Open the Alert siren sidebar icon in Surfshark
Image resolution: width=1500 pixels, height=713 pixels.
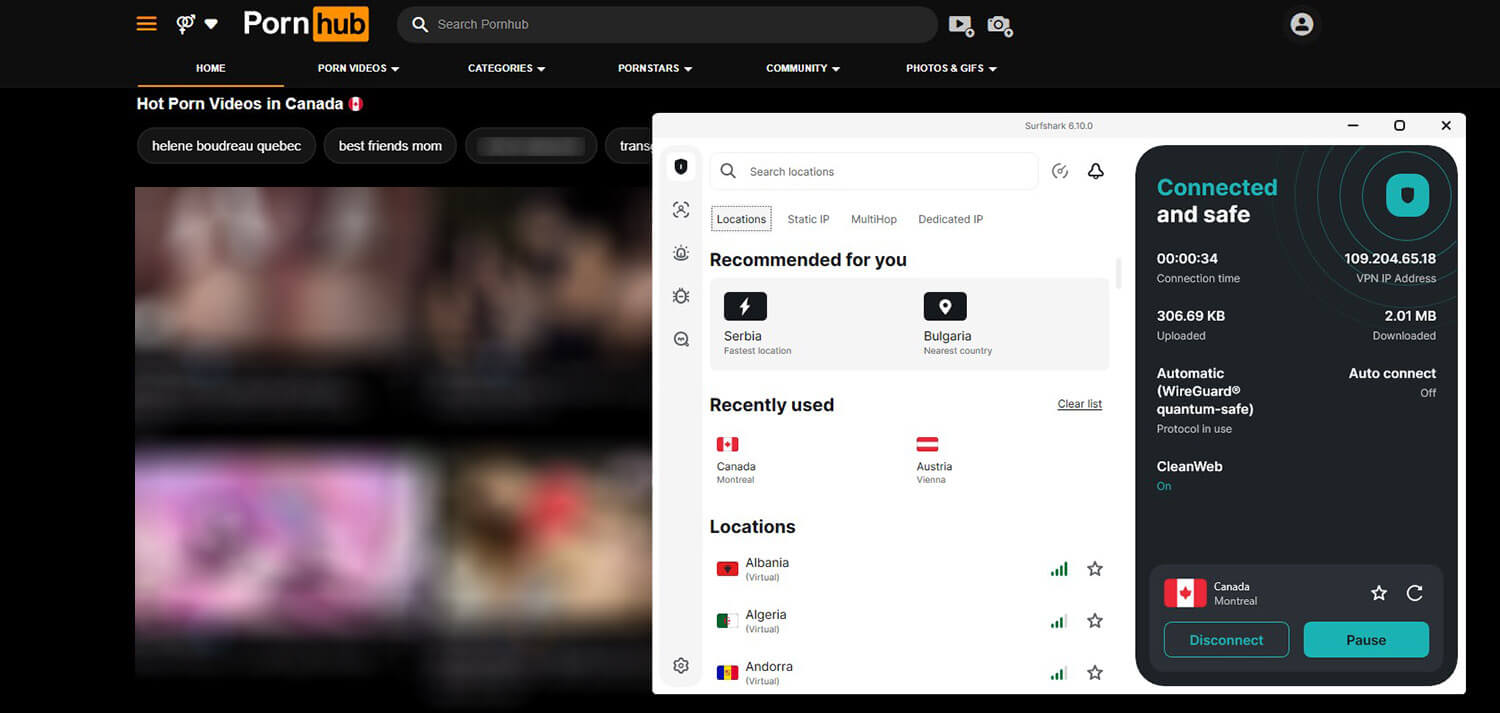point(681,253)
